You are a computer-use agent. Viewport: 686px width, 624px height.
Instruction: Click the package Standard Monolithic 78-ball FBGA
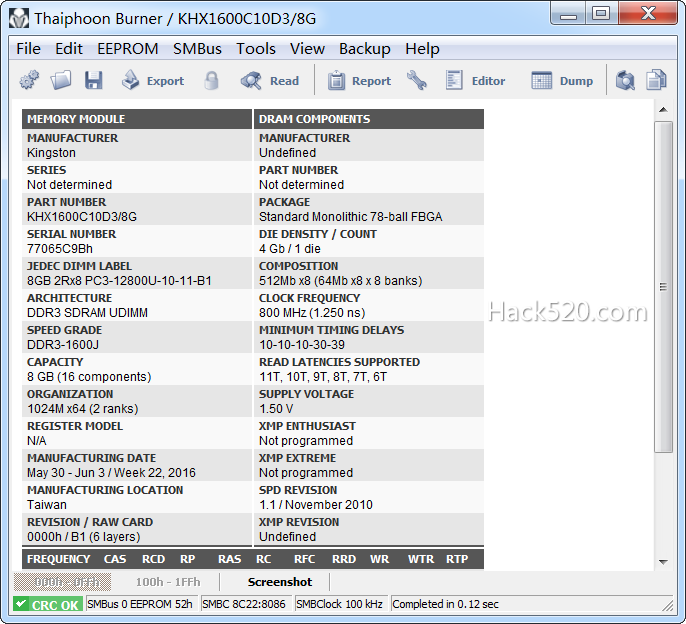click(350, 217)
